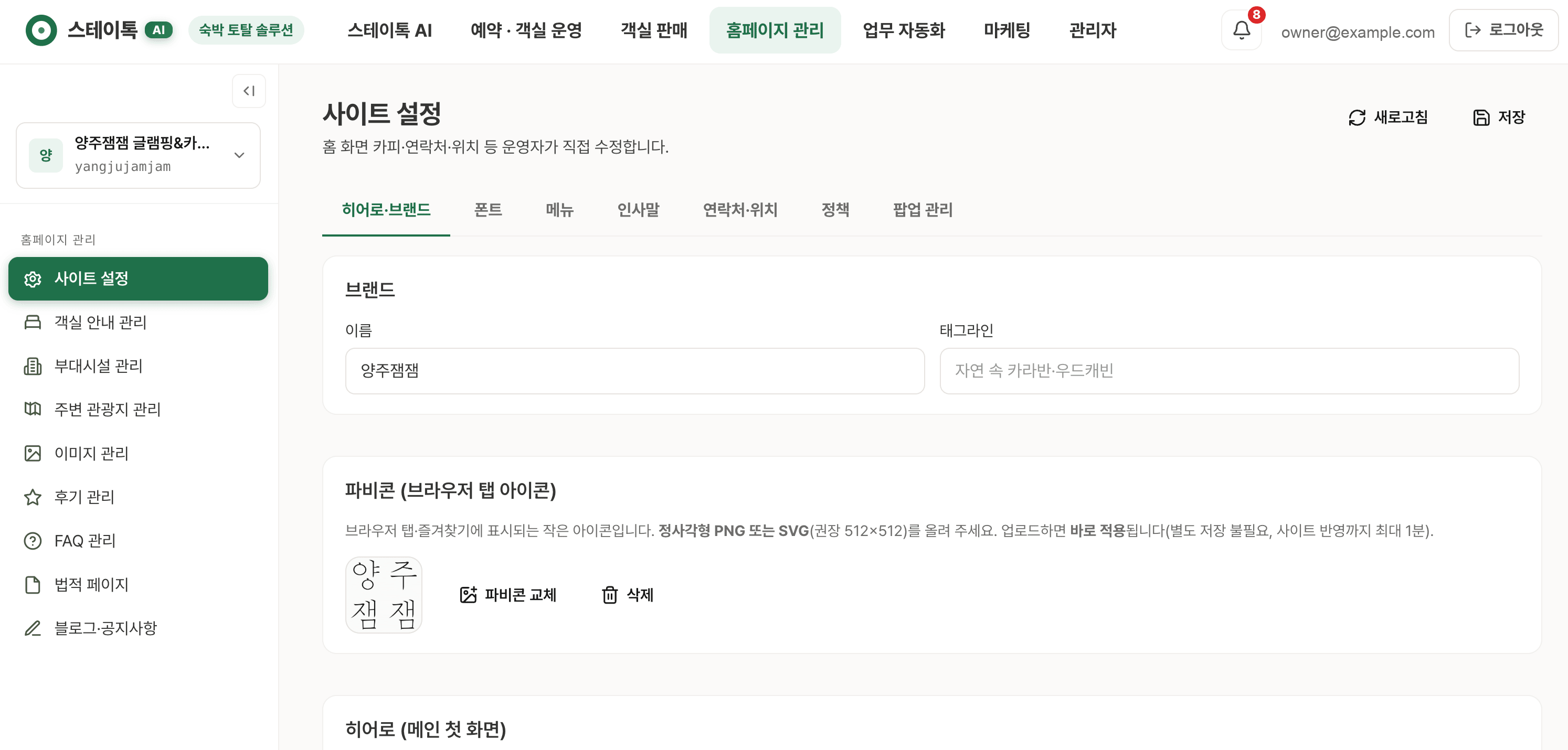1568x750 pixels.
Task: Switch to the 폰트 tab
Action: click(488, 210)
